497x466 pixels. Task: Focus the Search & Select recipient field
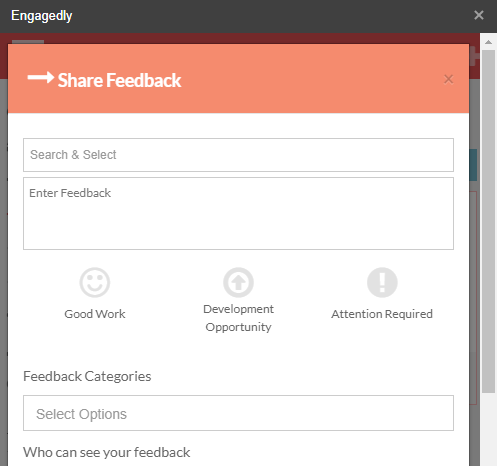click(238, 155)
